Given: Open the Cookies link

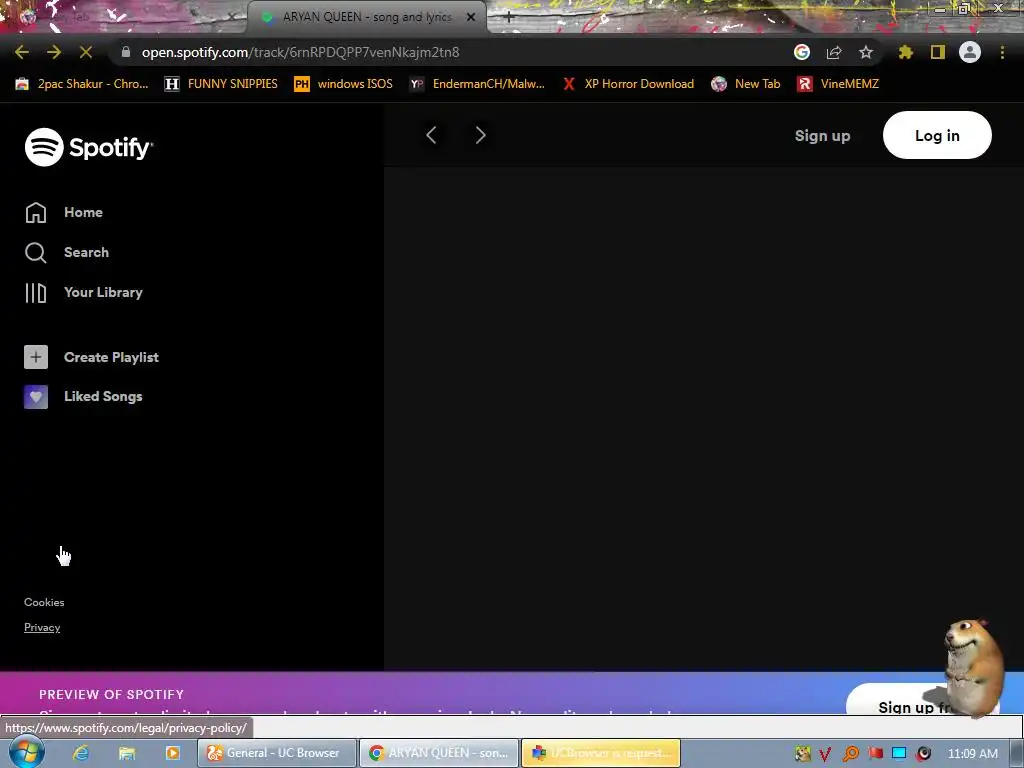Looking at the screenshot, I should 44,602.
